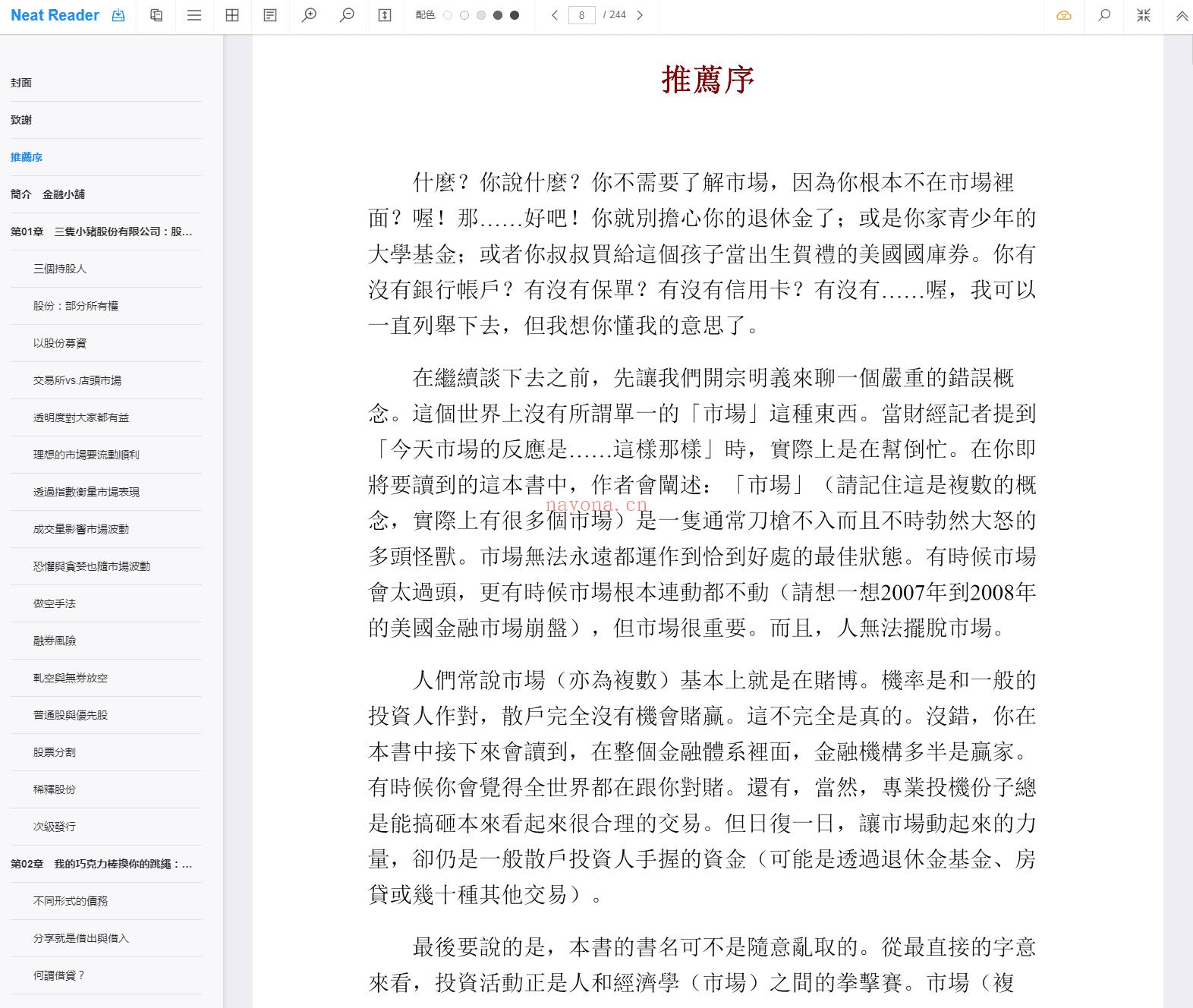Collapse toolbar with double chevron up icon
Screen dimensions: 1193x1008
[1182, 15]
